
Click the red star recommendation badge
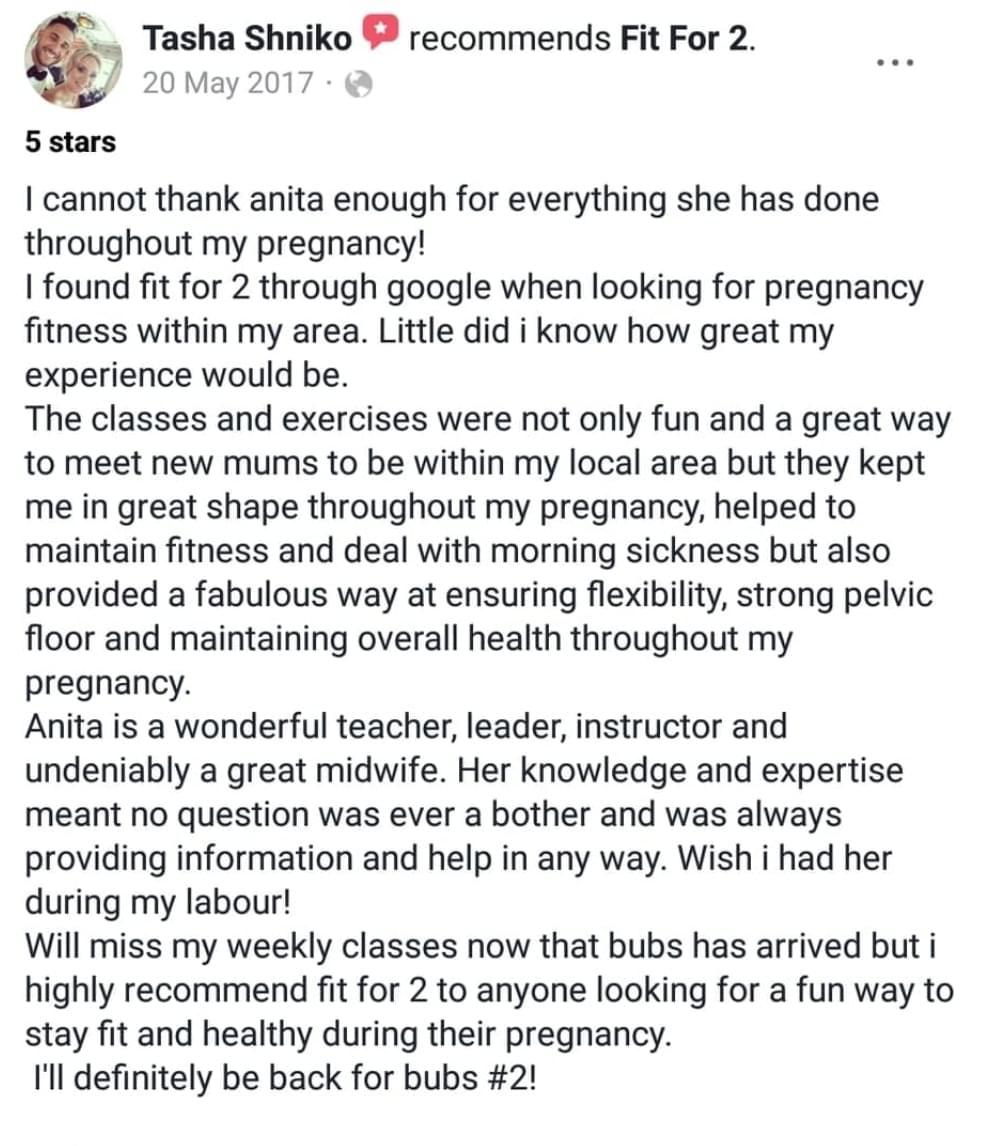[x=381, y=31]
